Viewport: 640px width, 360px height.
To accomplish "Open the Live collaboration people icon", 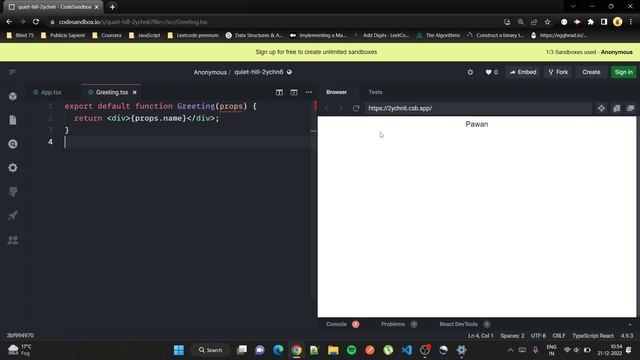I will pyautogui.click(x=13, y=240).
